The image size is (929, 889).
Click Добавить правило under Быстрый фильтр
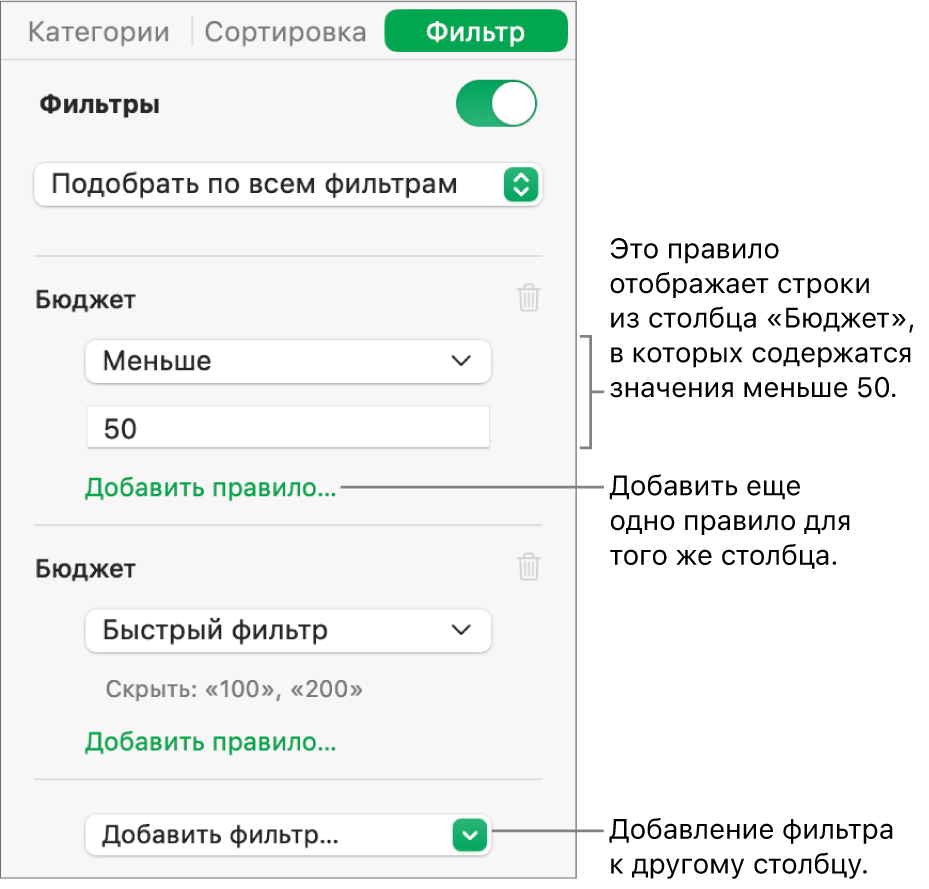pyautogui.click(x=210, y=742)
